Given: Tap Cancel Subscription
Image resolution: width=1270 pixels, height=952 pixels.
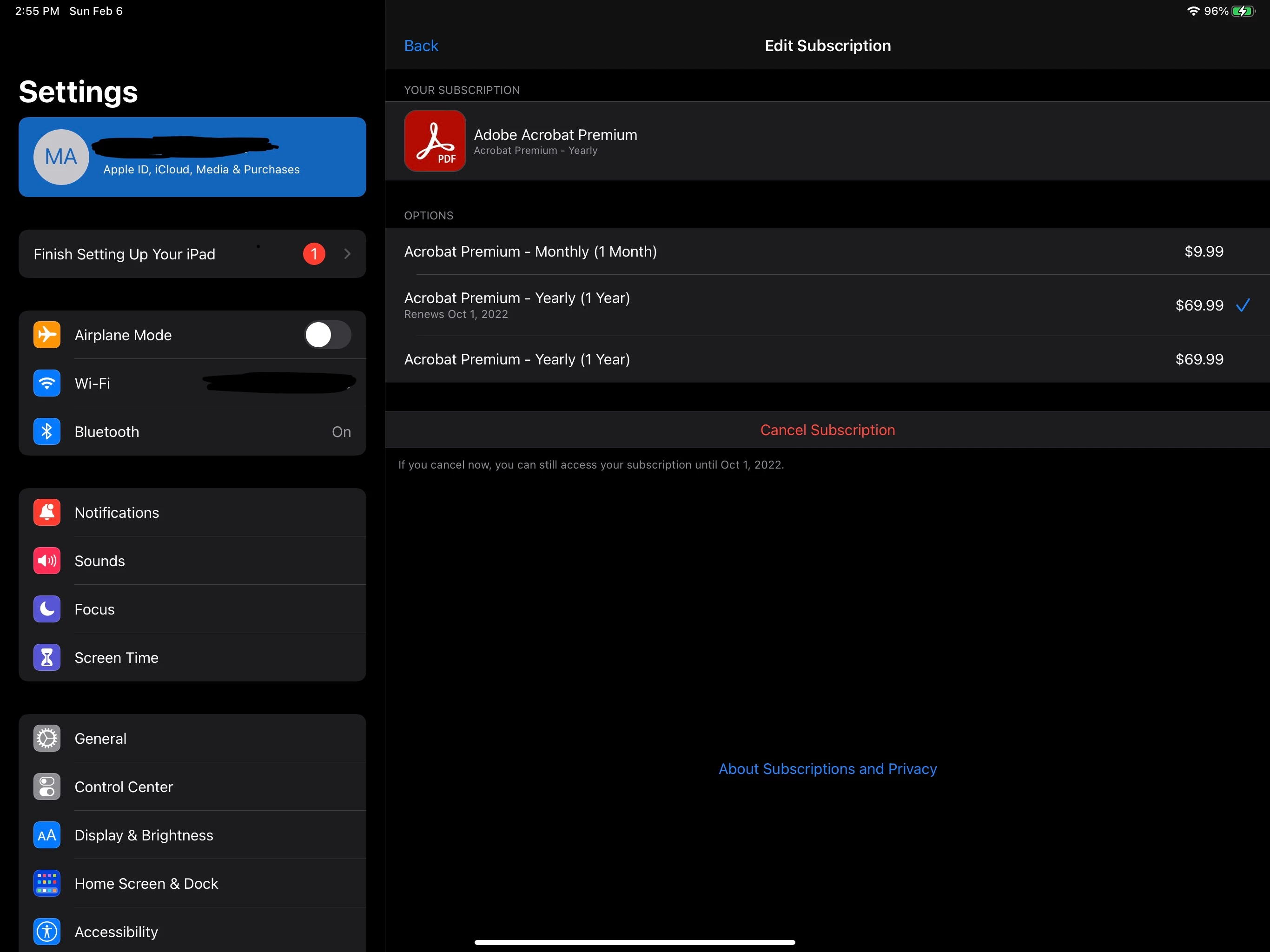Looking at the screenshot, I should 827,430.
